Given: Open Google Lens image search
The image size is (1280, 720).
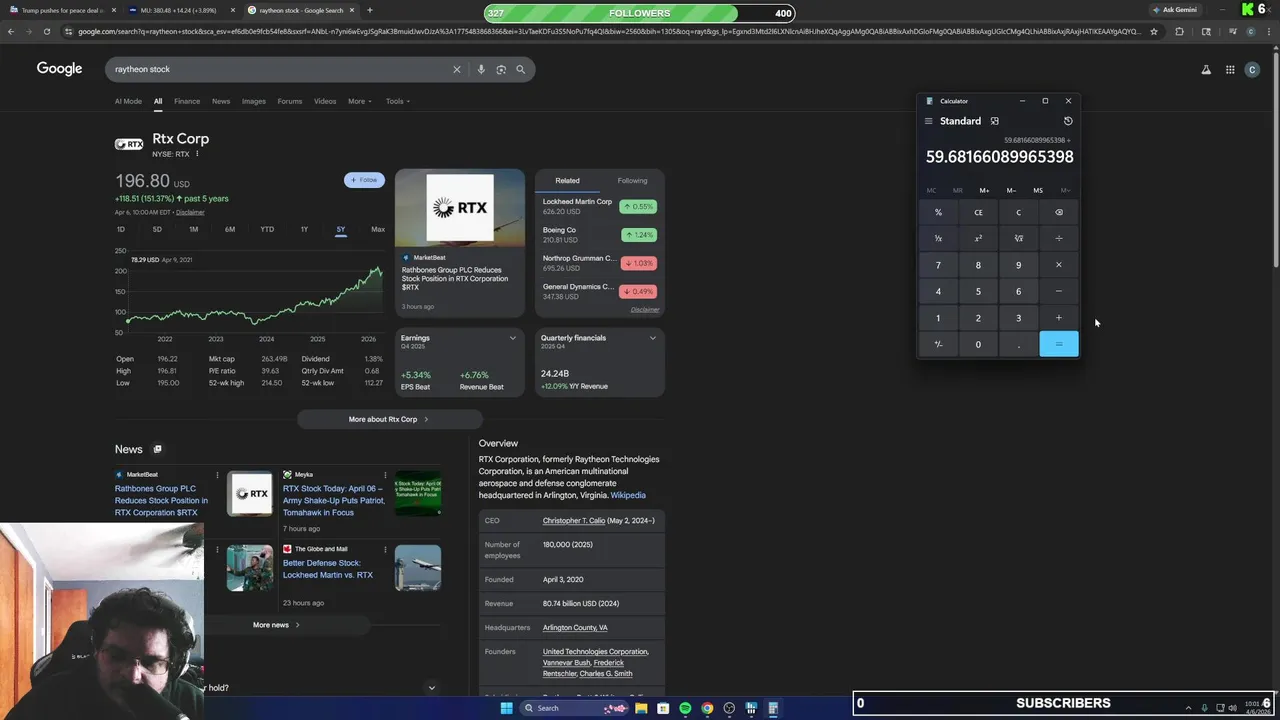Looking at the screenshot, I should pyautogui.click(x=501, y=69).
